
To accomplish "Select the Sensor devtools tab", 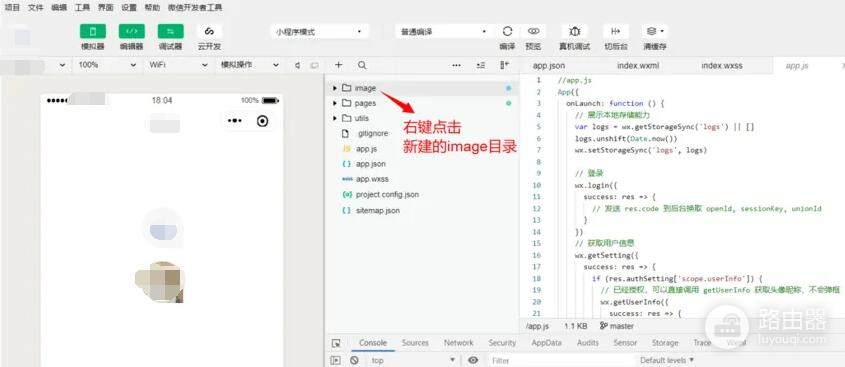I will [x=625, y=343].
